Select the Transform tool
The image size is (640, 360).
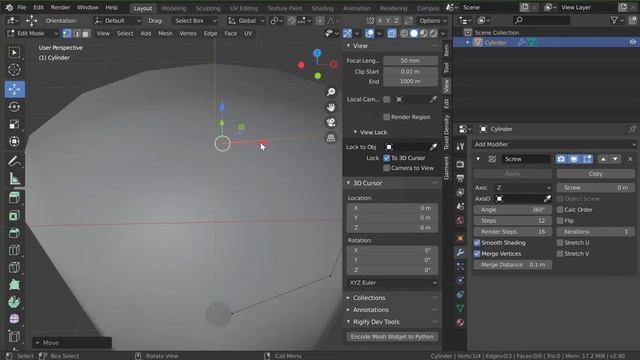14,142
